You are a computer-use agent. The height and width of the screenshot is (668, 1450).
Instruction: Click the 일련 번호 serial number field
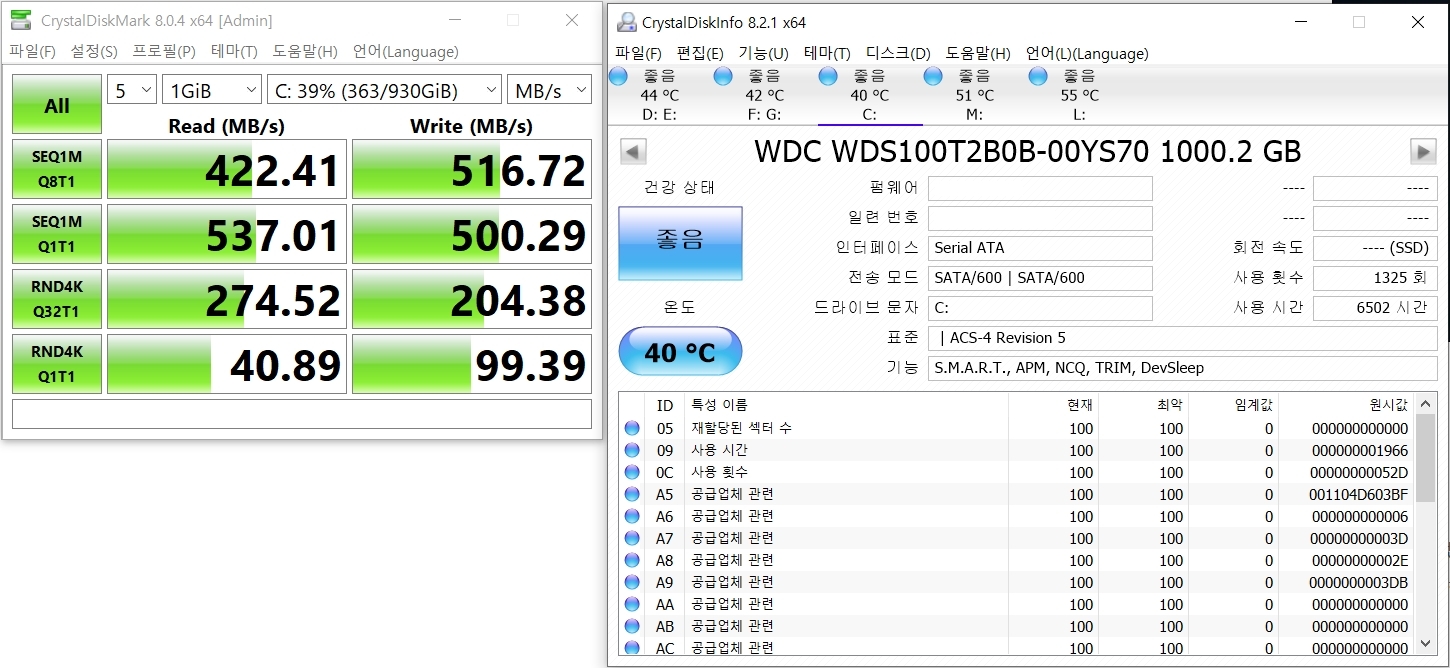[1040, 218]
